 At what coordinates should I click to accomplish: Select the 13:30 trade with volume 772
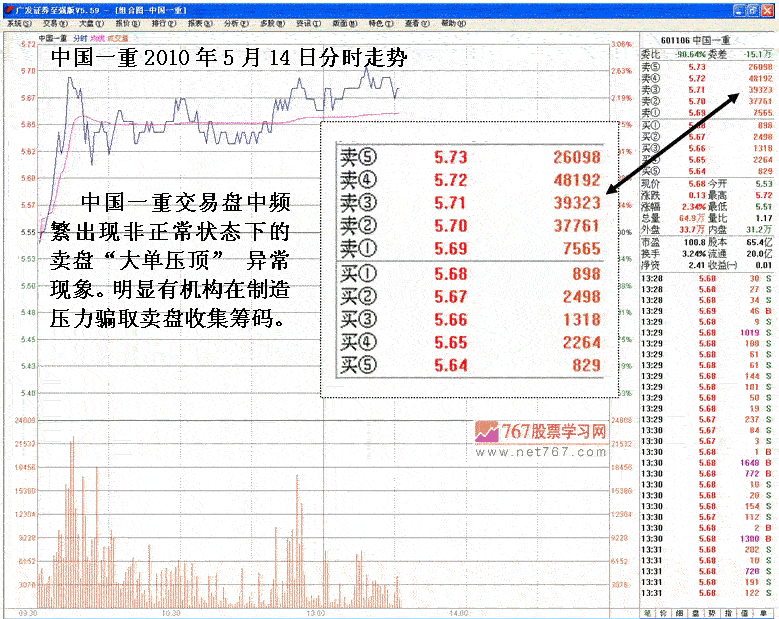tap(706, 473)
